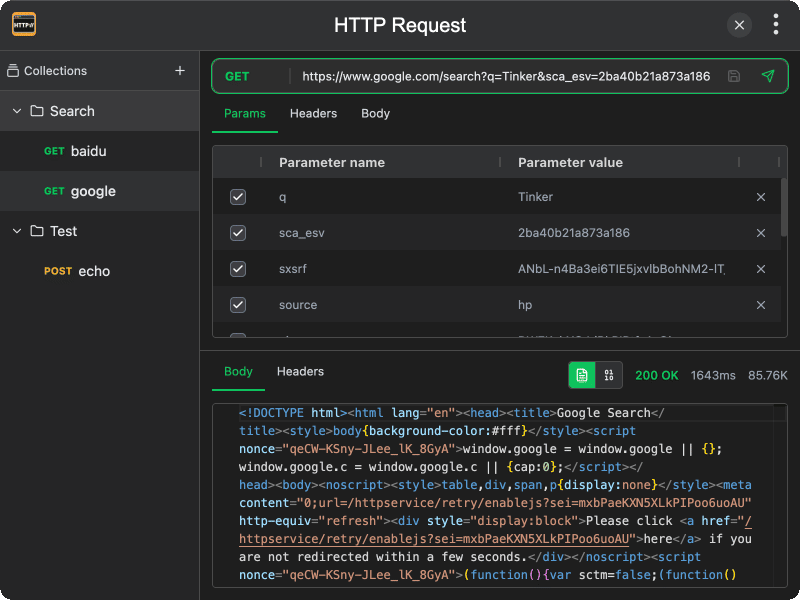Toggle the source parameter checkbox

click(x=238, y=305)
